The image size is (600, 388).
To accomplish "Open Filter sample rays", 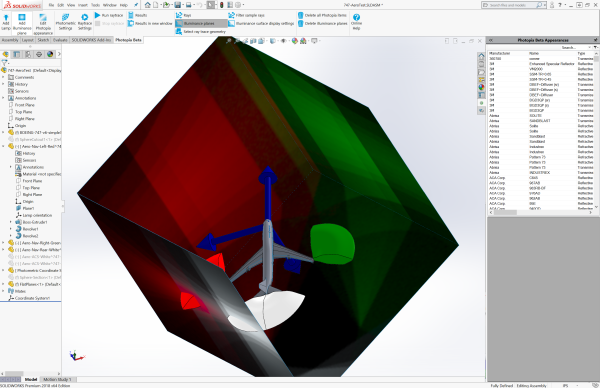I will click(x=246, y=15).
